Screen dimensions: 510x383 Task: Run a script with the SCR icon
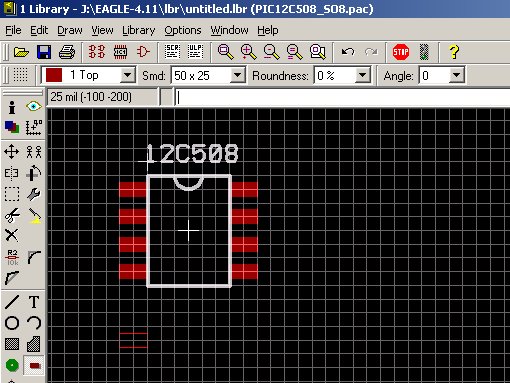click(x=172, y=52)
